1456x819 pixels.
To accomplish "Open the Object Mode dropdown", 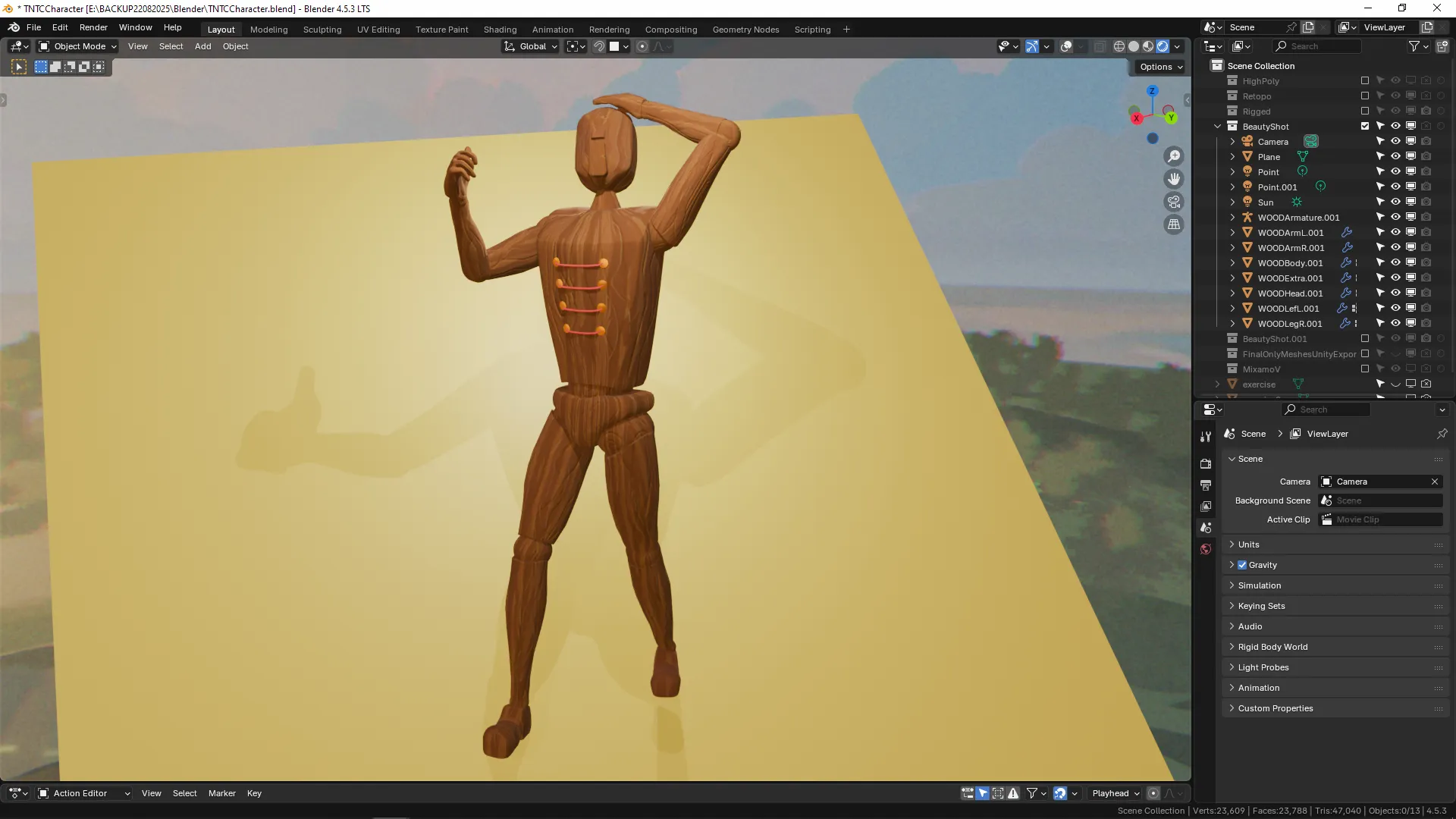I will (x=76, y=46).
